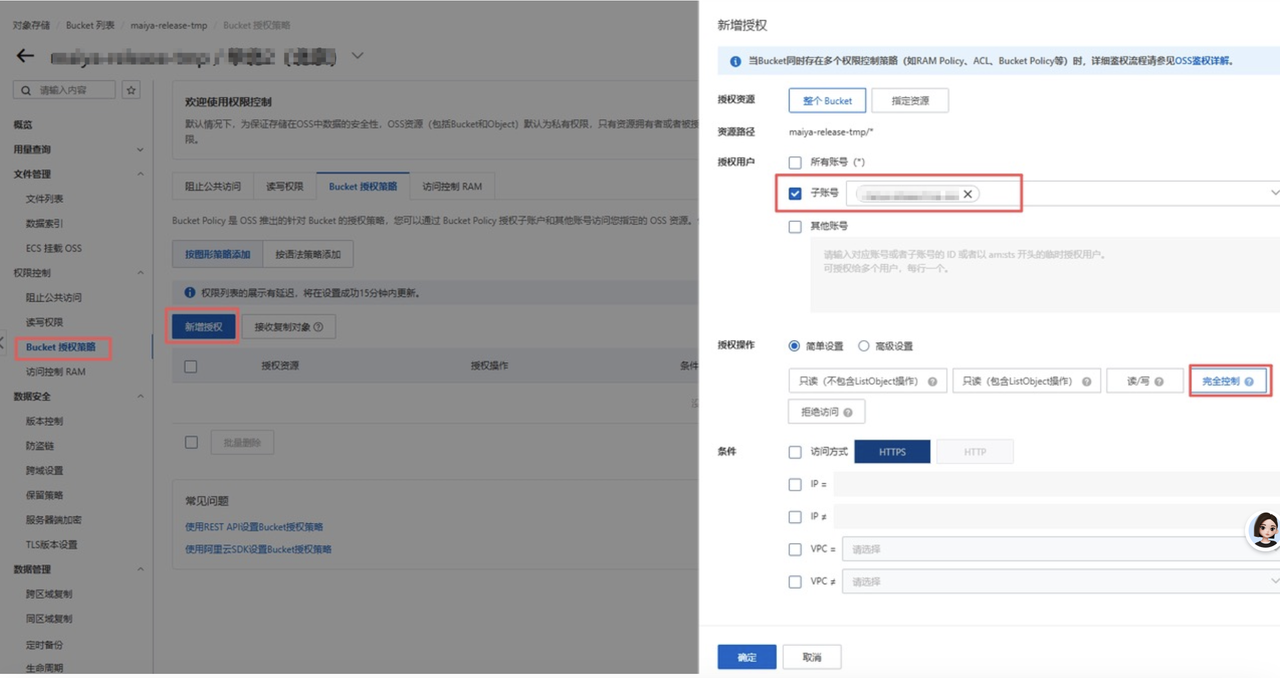Click the search magnifier icon in sidebar

[x=27, y=90]
